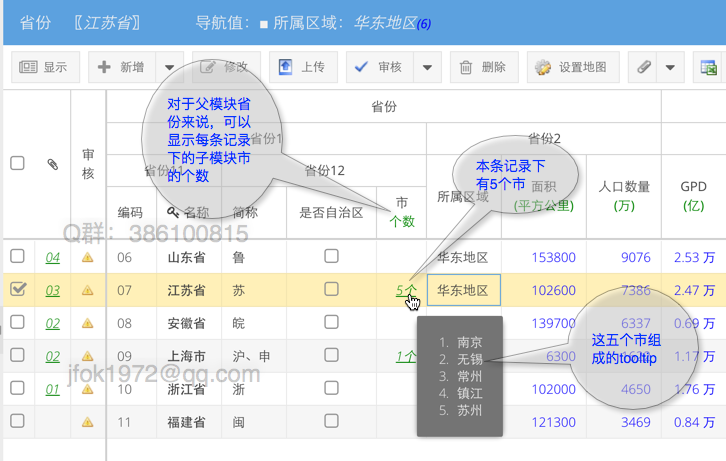This screenshot has height=461, width=726.
Task: Sort by the 人口数量 column header
Action: (624, 194)
